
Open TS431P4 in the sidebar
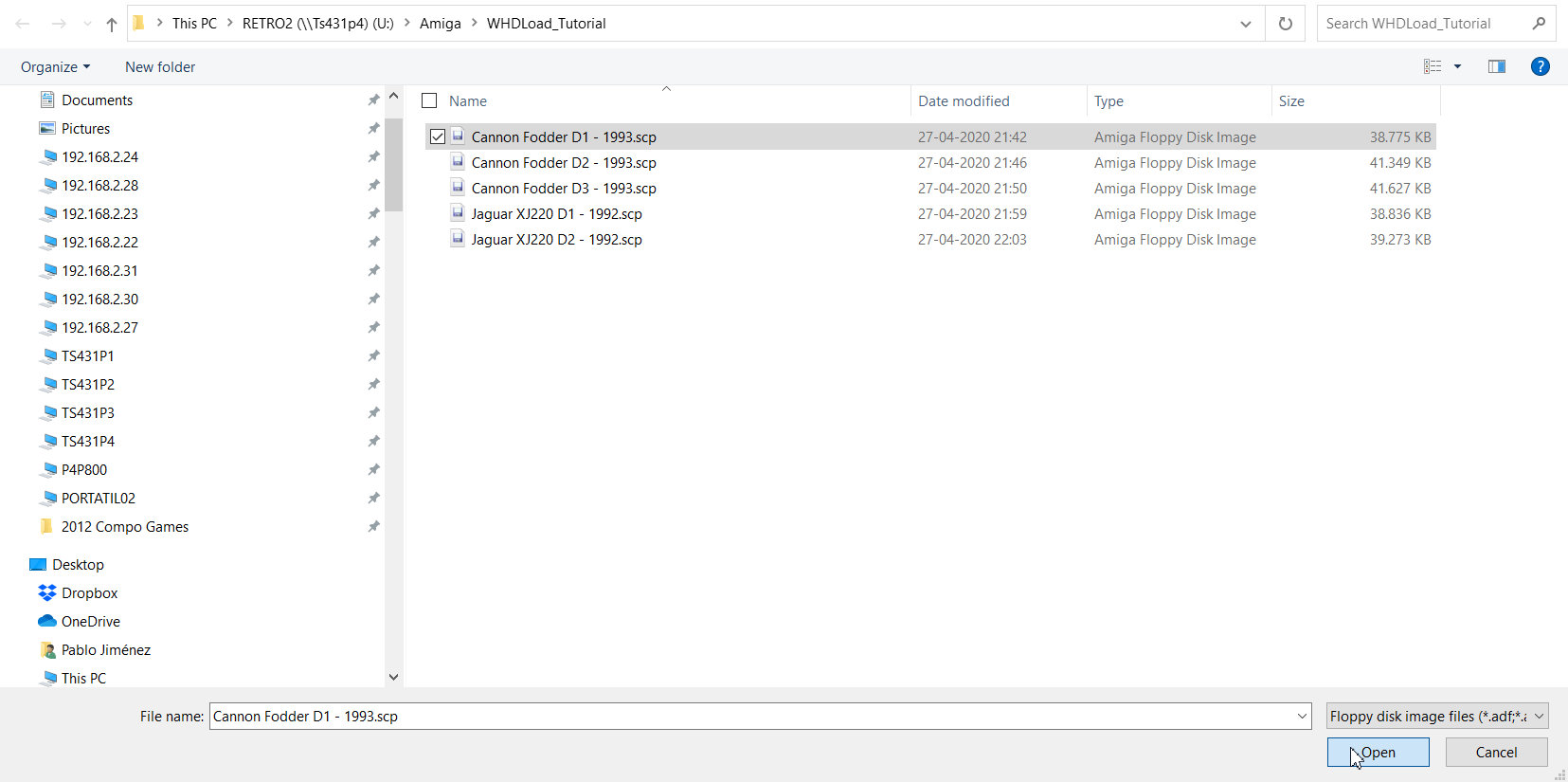[x=87, y=441]
